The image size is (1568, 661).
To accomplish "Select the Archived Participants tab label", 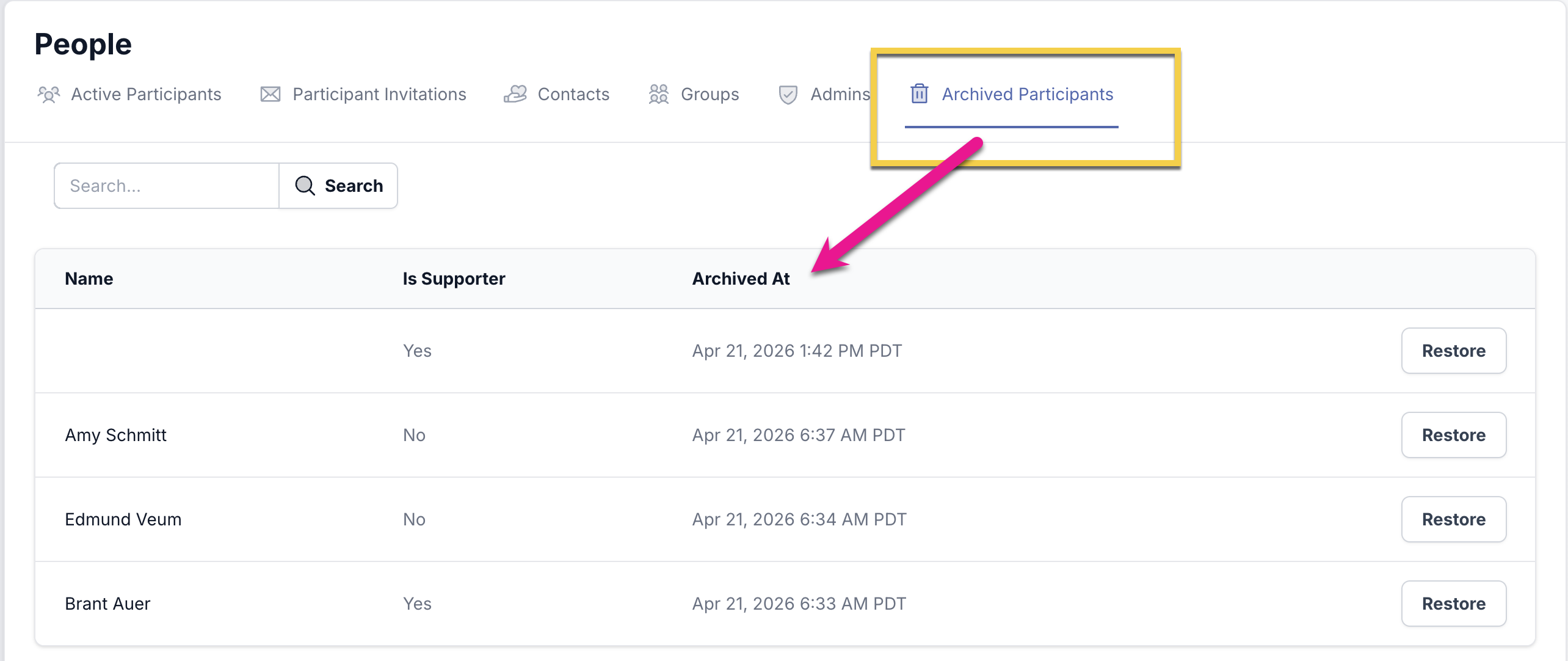I will click(1027, 95).
